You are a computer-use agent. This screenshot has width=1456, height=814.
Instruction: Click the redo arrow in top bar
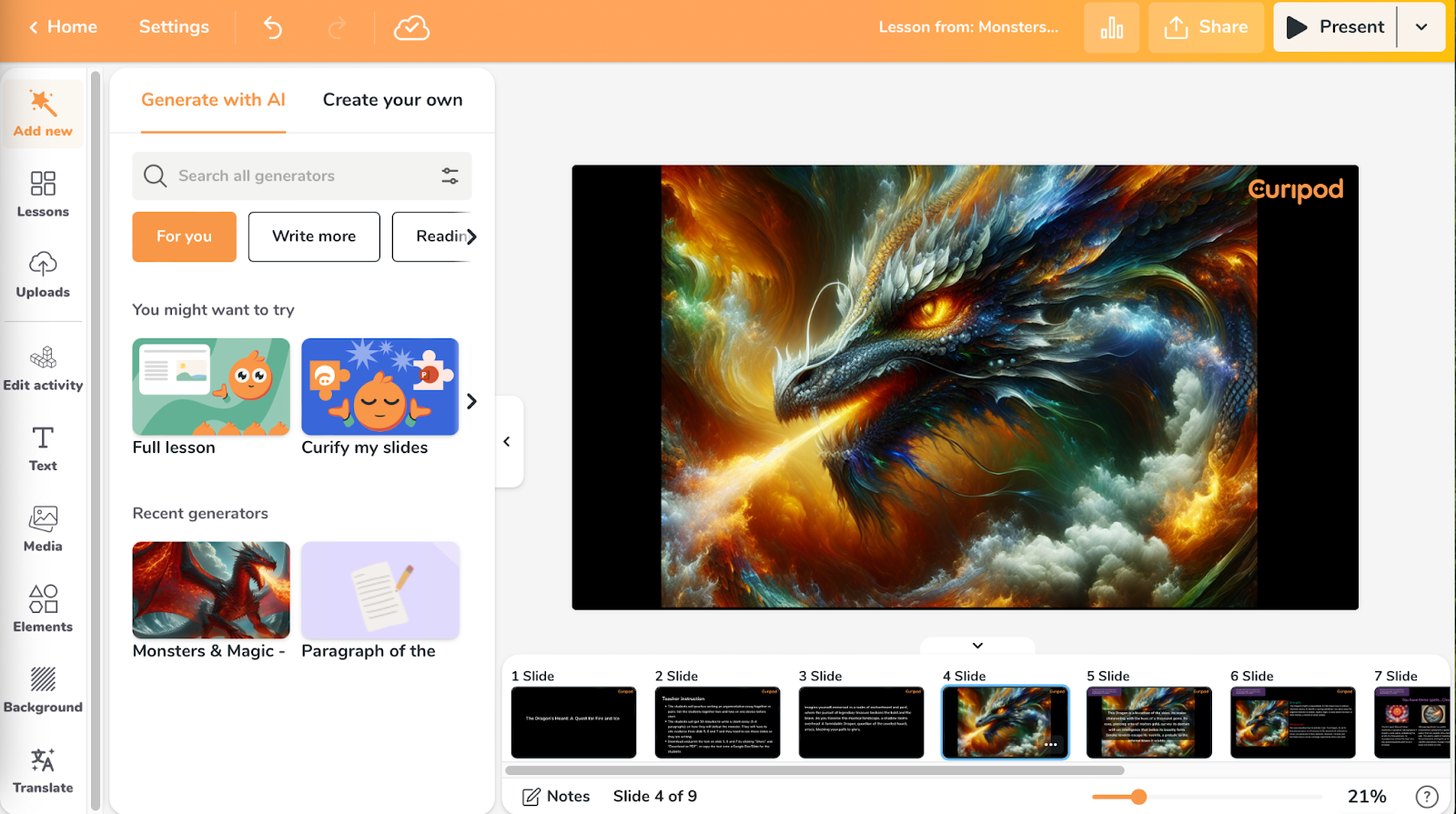(x=337, y=27)
